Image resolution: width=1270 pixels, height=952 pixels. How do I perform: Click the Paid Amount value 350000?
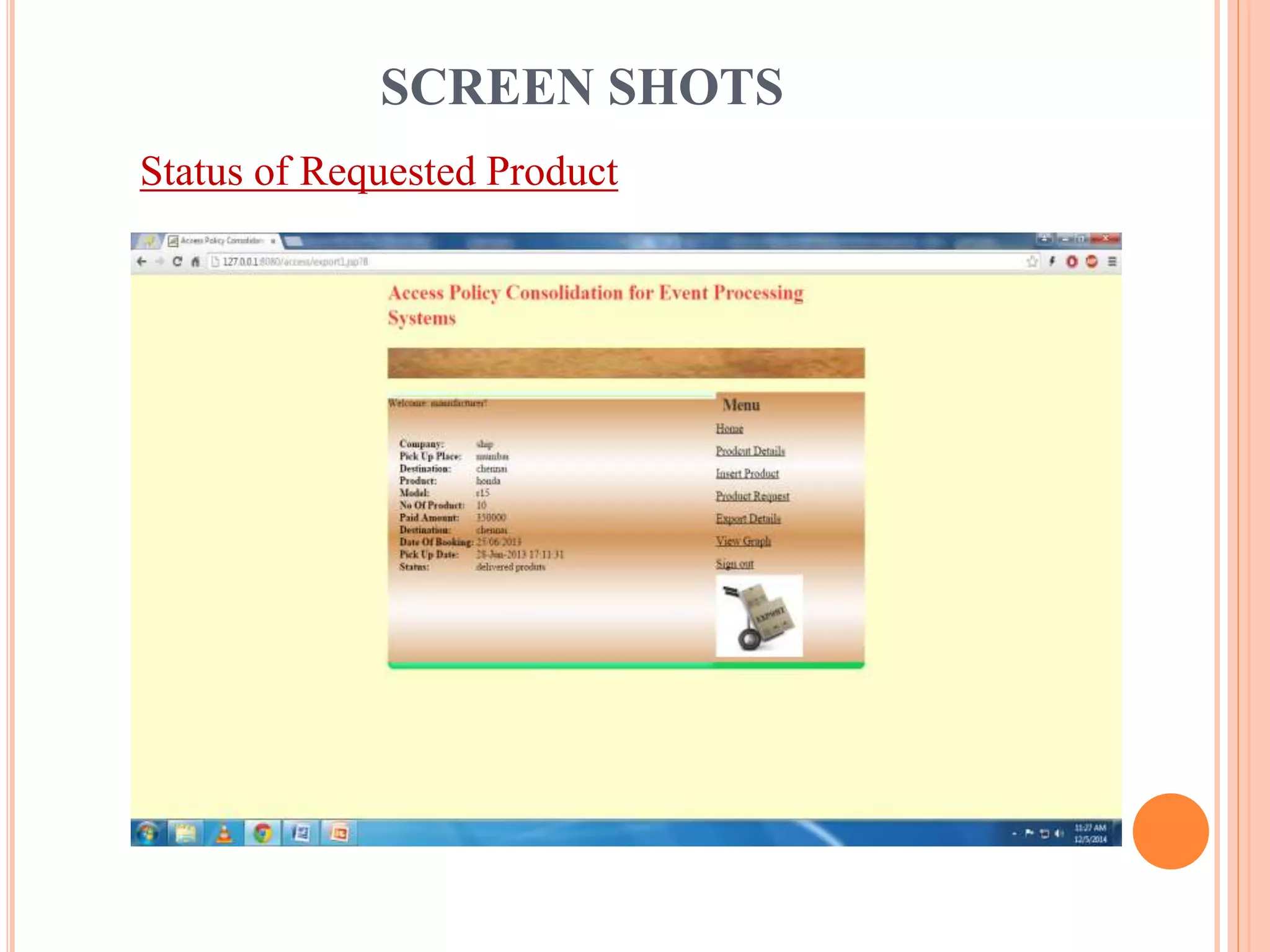[x=491, y=518]
